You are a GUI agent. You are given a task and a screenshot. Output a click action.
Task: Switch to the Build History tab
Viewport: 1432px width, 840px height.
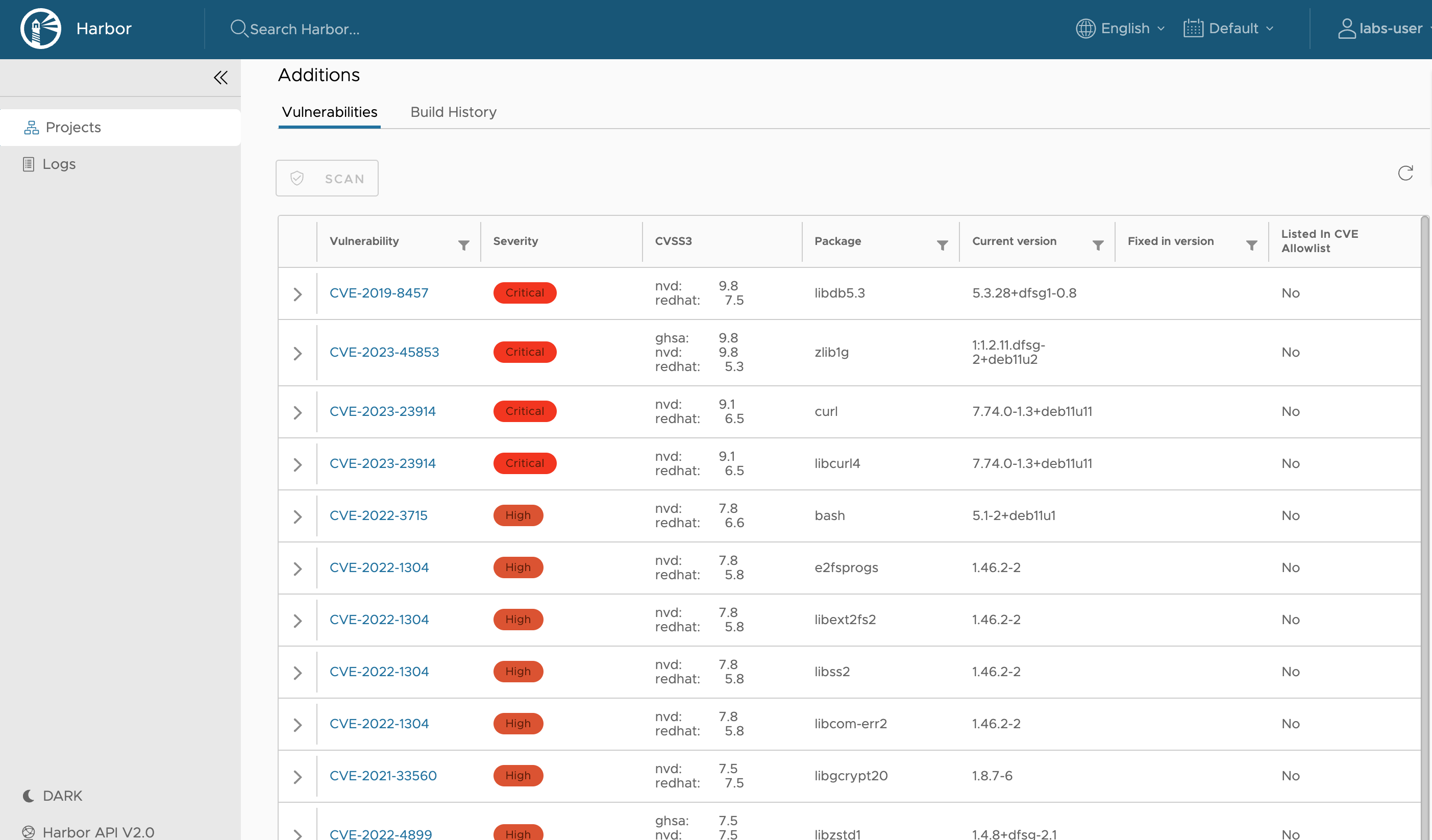[453, 112]
